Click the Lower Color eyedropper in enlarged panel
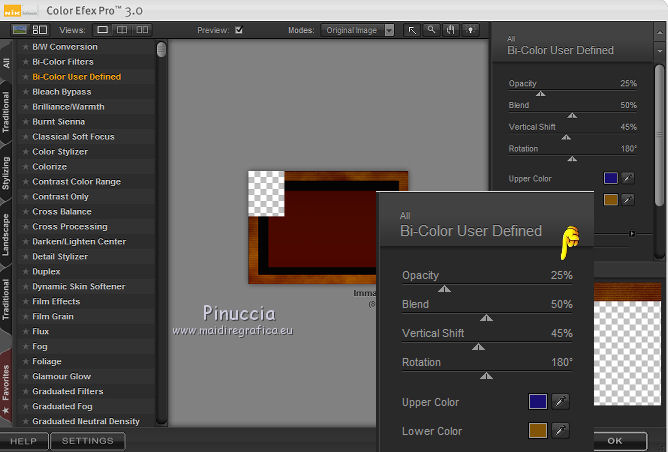This screenshot has width=668, height=452. coord(561,431)
